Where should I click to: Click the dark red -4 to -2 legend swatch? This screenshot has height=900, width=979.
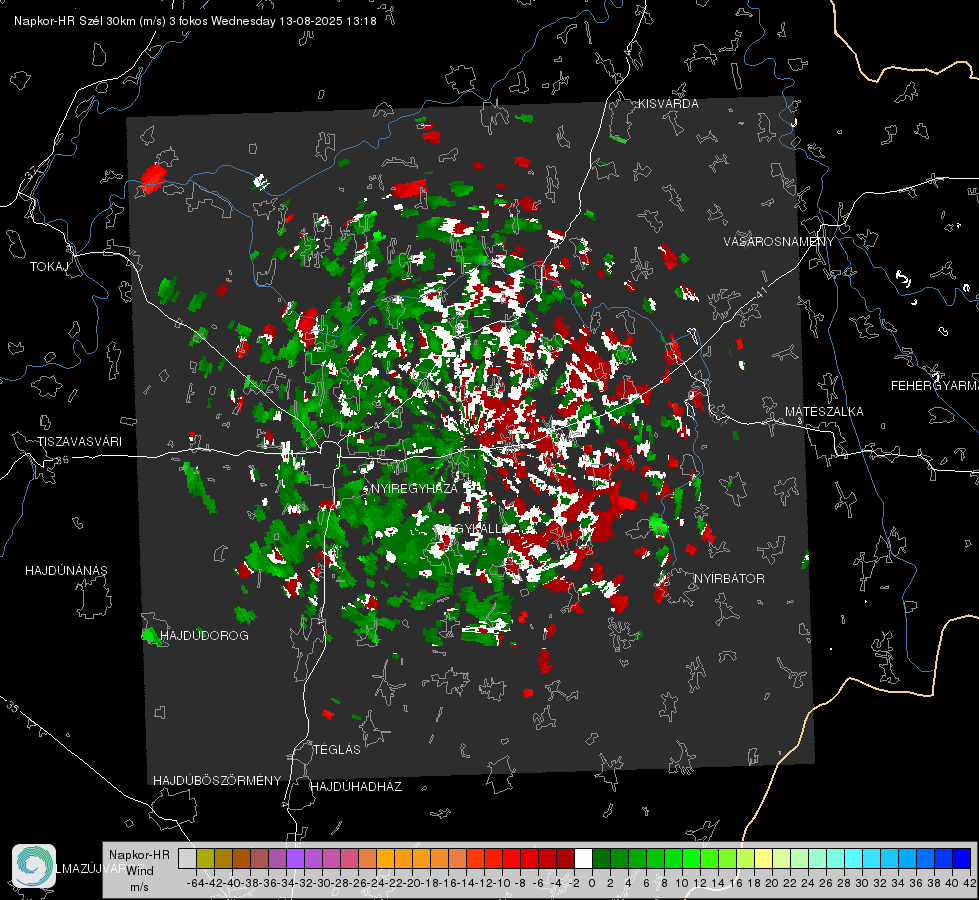point(565,859)
